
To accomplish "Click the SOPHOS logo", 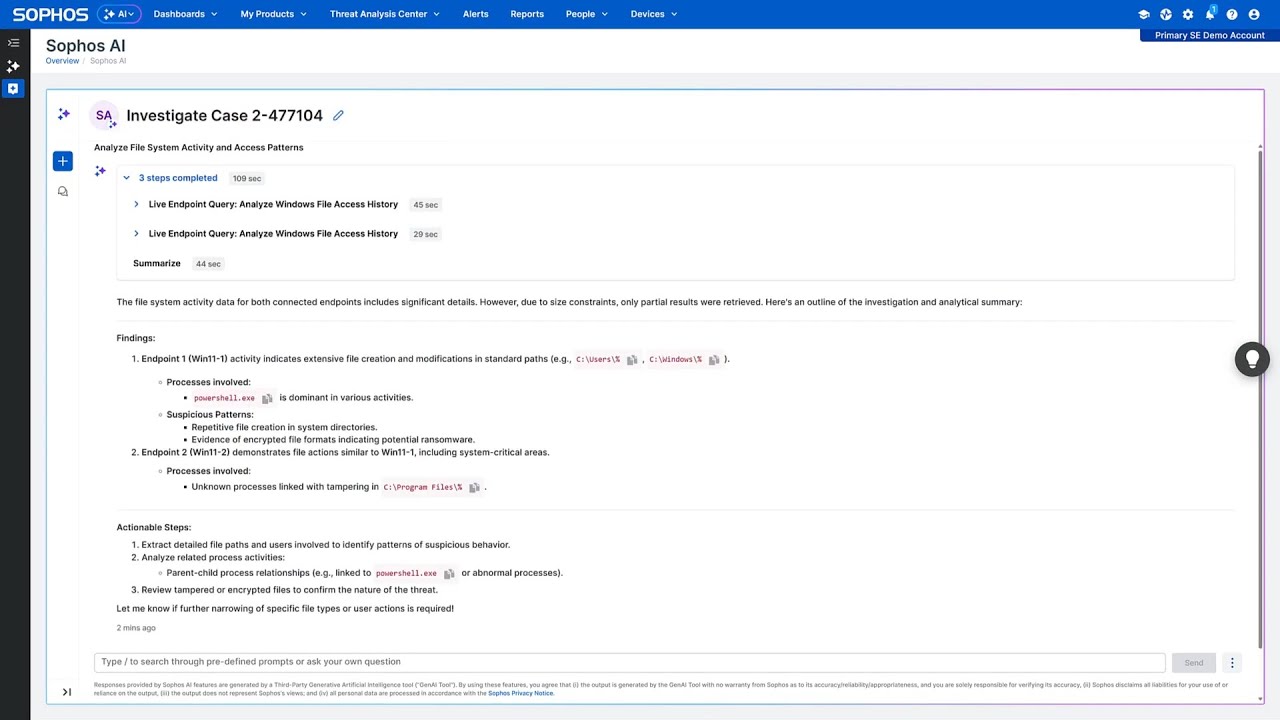I will (50, 14).
